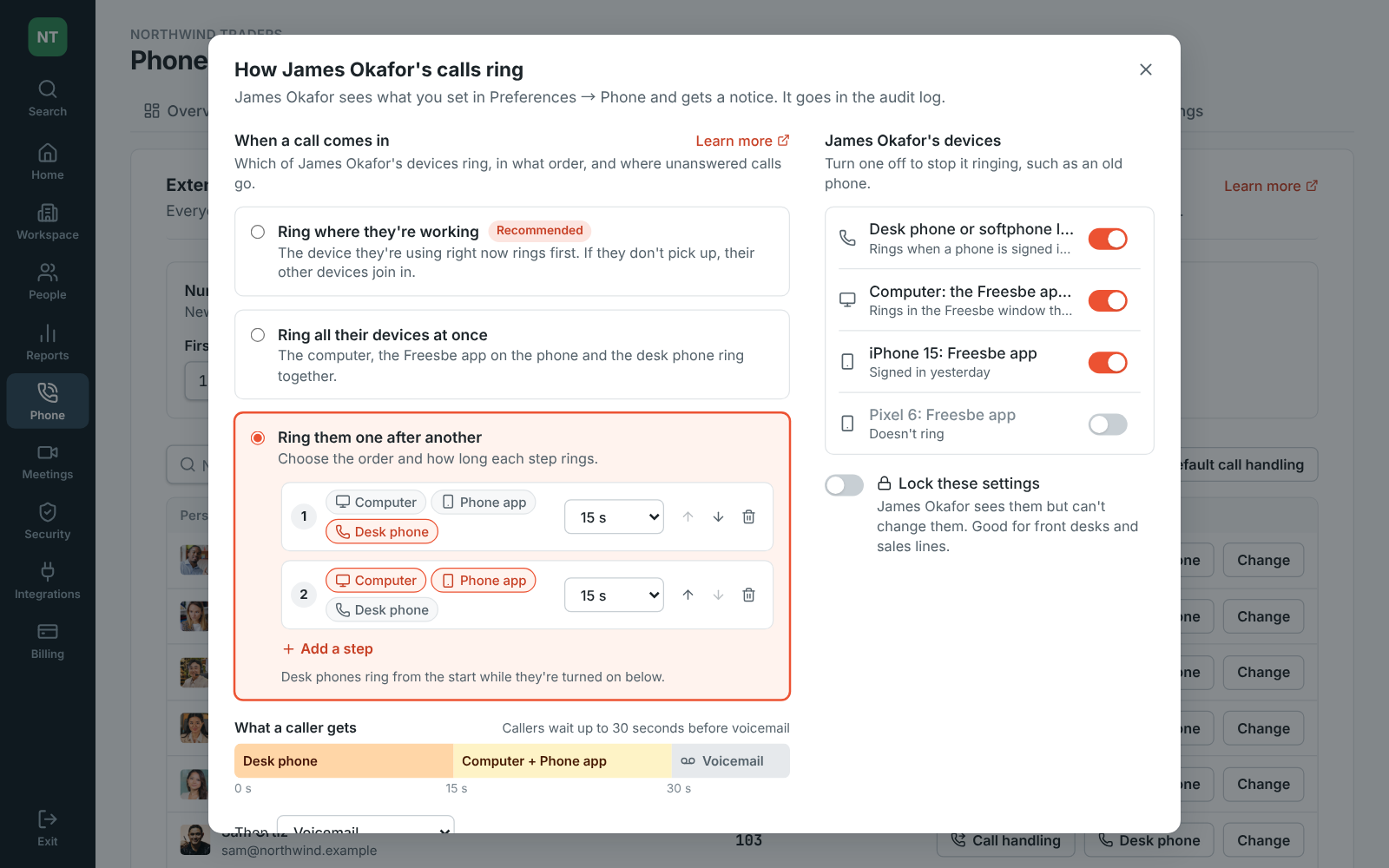
Task: Toggle Desk phone chip in step 1
Action: [x=382, y=531]
